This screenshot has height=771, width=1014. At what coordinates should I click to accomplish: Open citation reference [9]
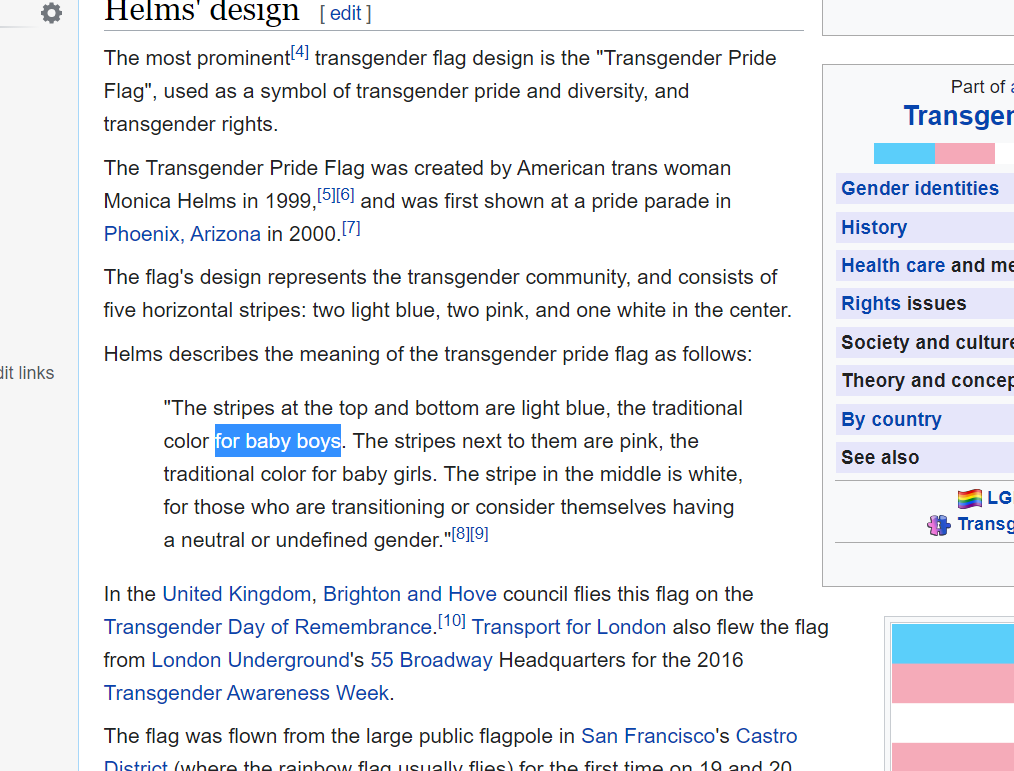[479, 534]
